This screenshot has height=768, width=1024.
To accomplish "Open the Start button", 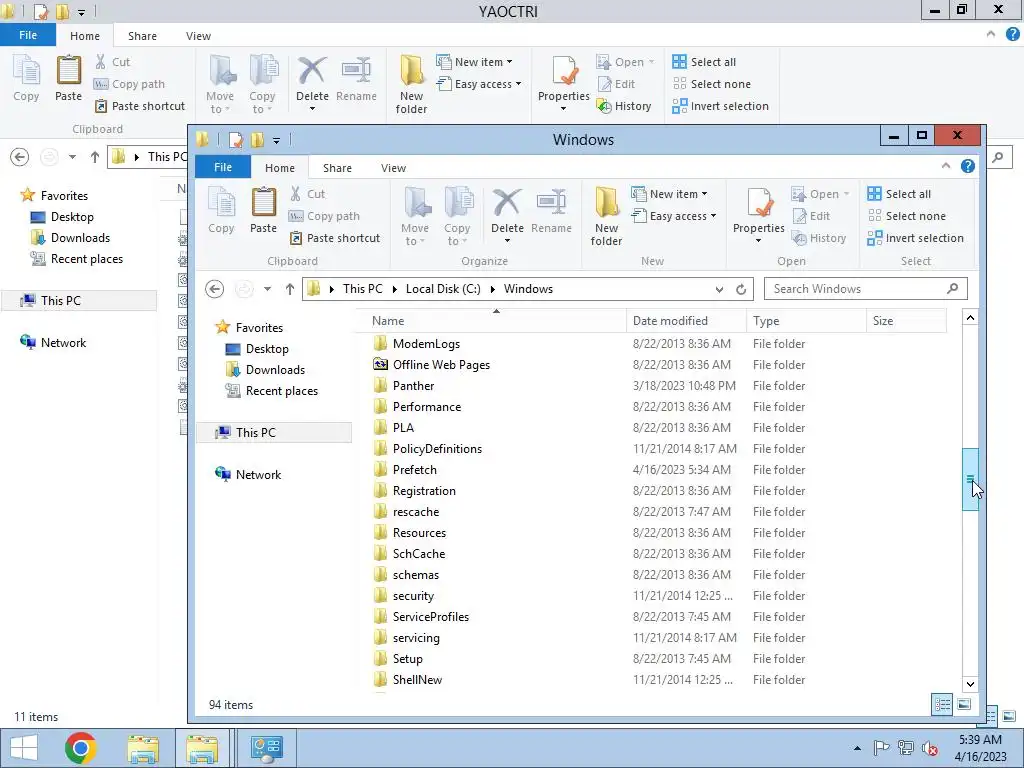I will 24,748.
